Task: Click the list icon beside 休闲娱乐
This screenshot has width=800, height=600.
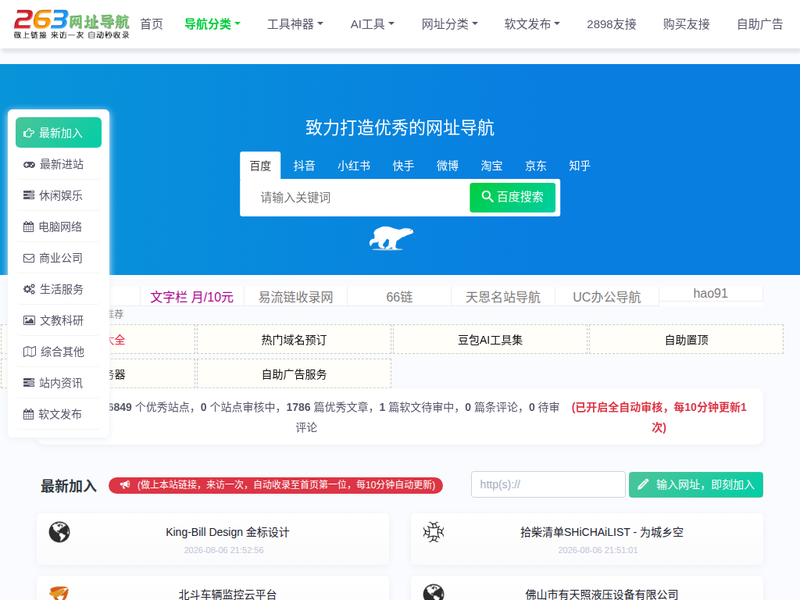Action: 29,195
